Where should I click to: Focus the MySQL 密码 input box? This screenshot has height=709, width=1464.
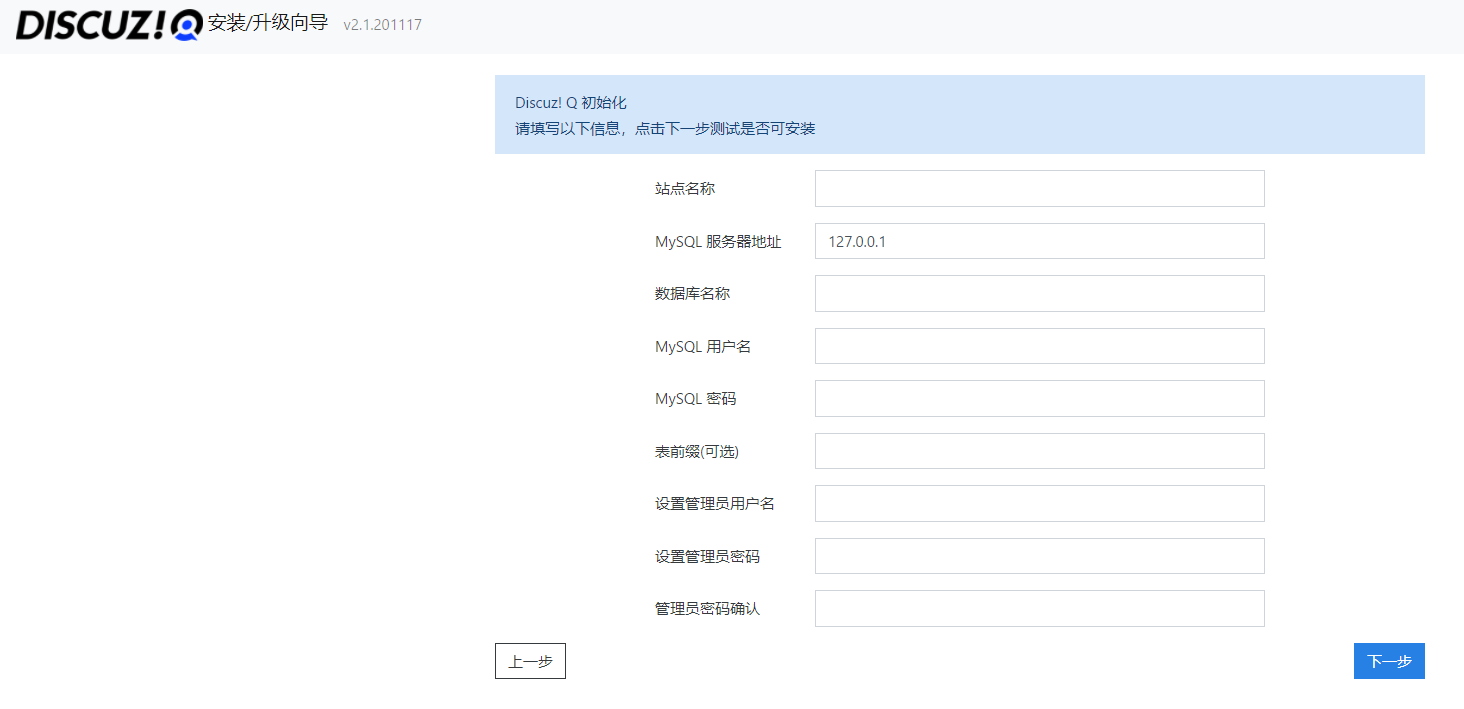(1039, 398)
